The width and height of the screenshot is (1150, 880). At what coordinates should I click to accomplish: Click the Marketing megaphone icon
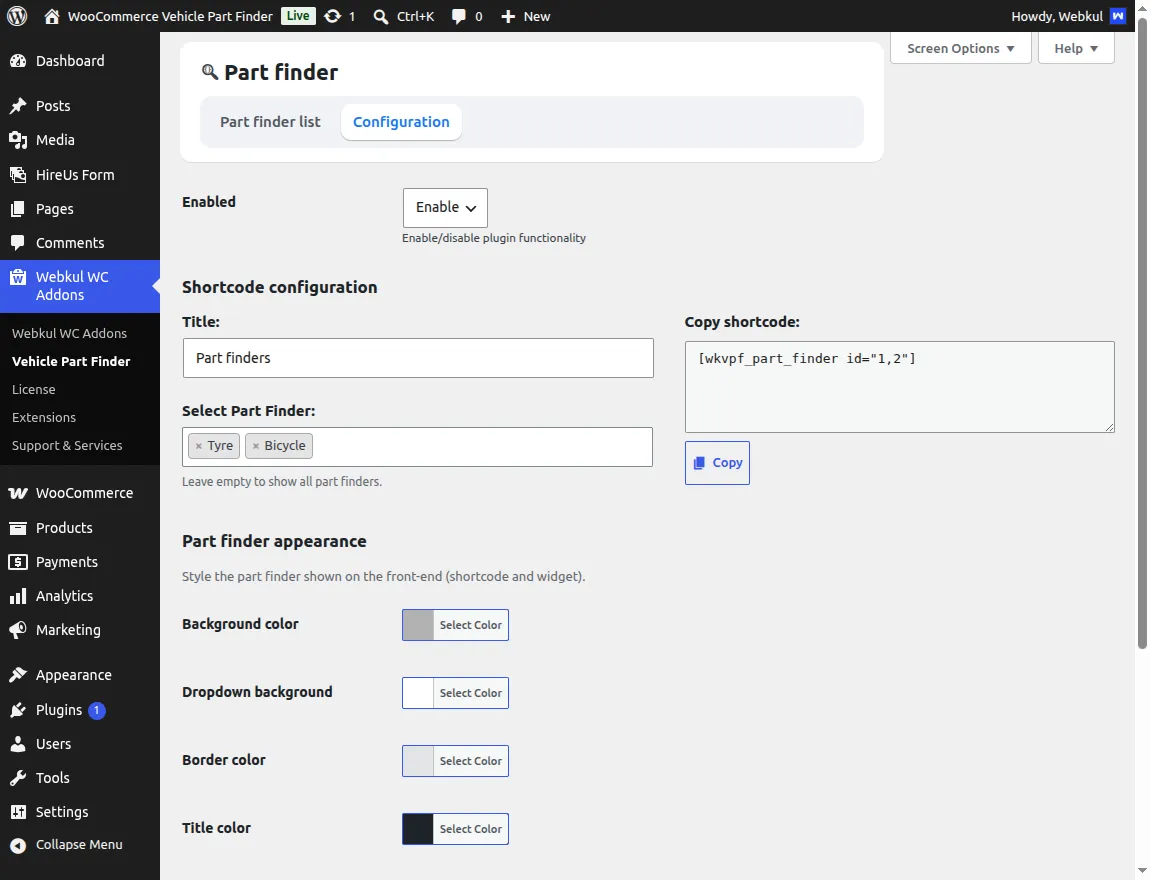[18, 630]
